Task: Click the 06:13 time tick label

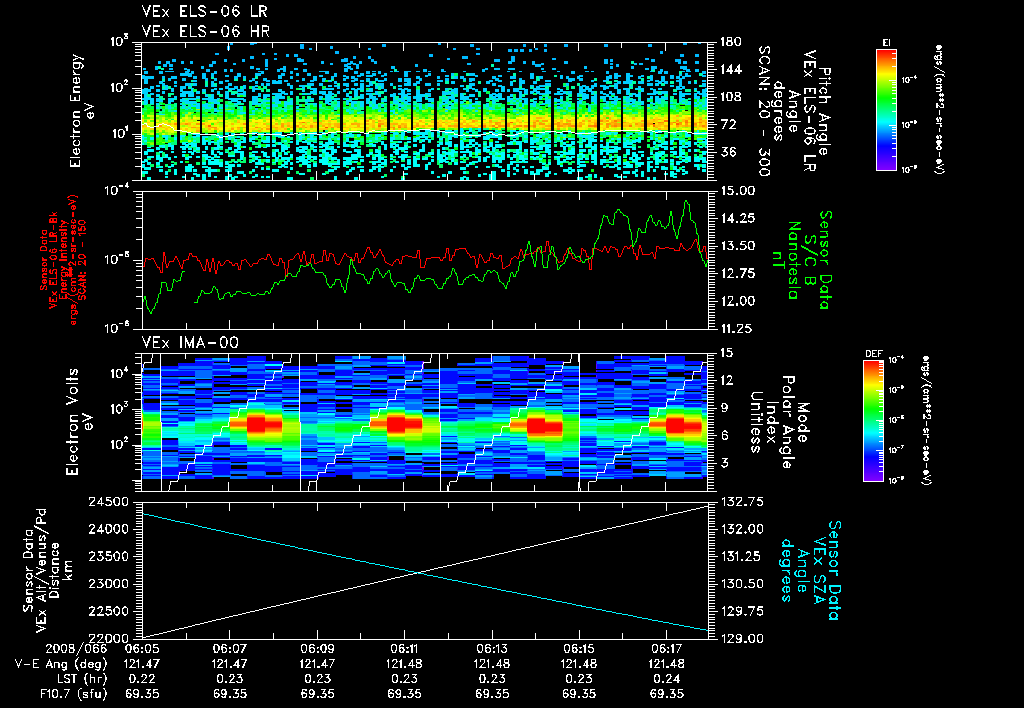Action: pyautogui.click(x=492, y=649)
